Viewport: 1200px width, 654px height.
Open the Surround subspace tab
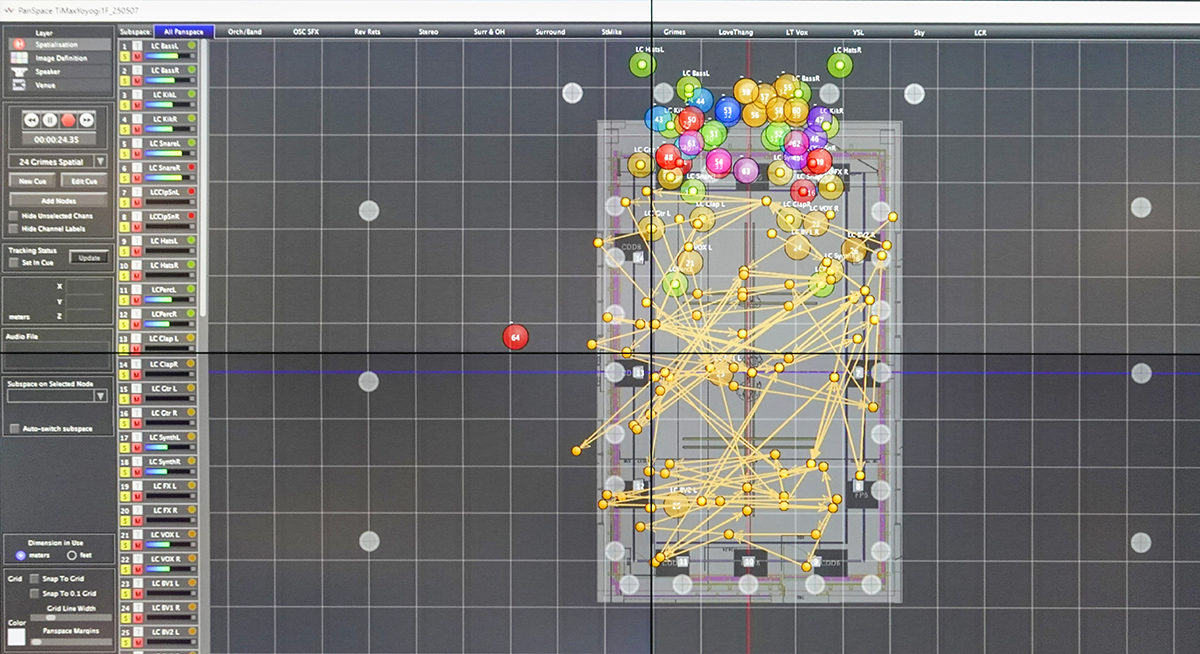click(x=550, y=32)
